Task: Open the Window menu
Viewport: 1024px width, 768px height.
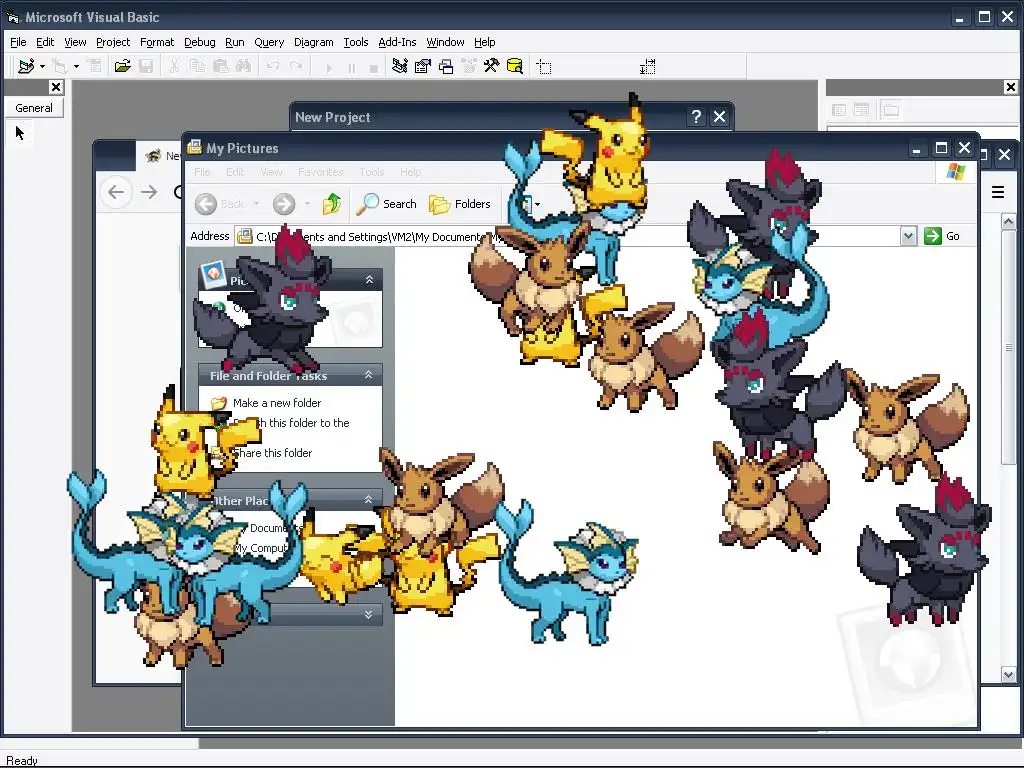Action: click(x=445, y=42)
